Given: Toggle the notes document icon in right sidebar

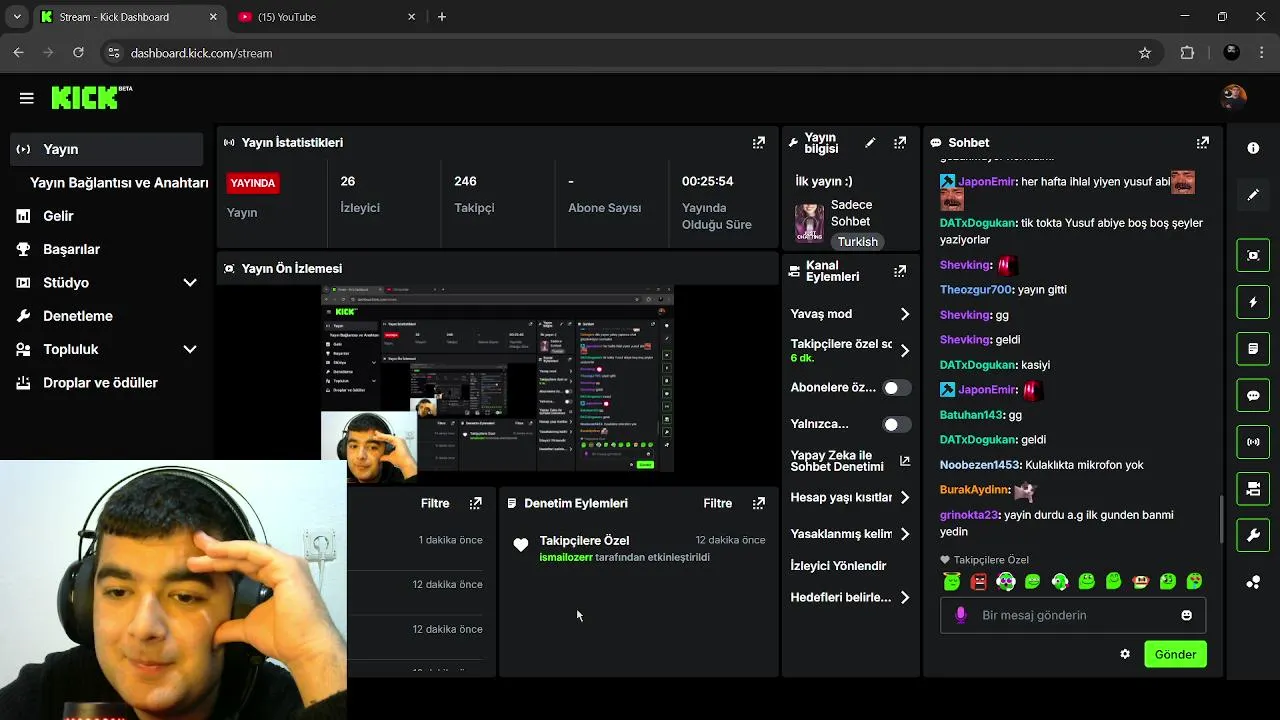Looking at the screenshot, I should [1253, 349].
